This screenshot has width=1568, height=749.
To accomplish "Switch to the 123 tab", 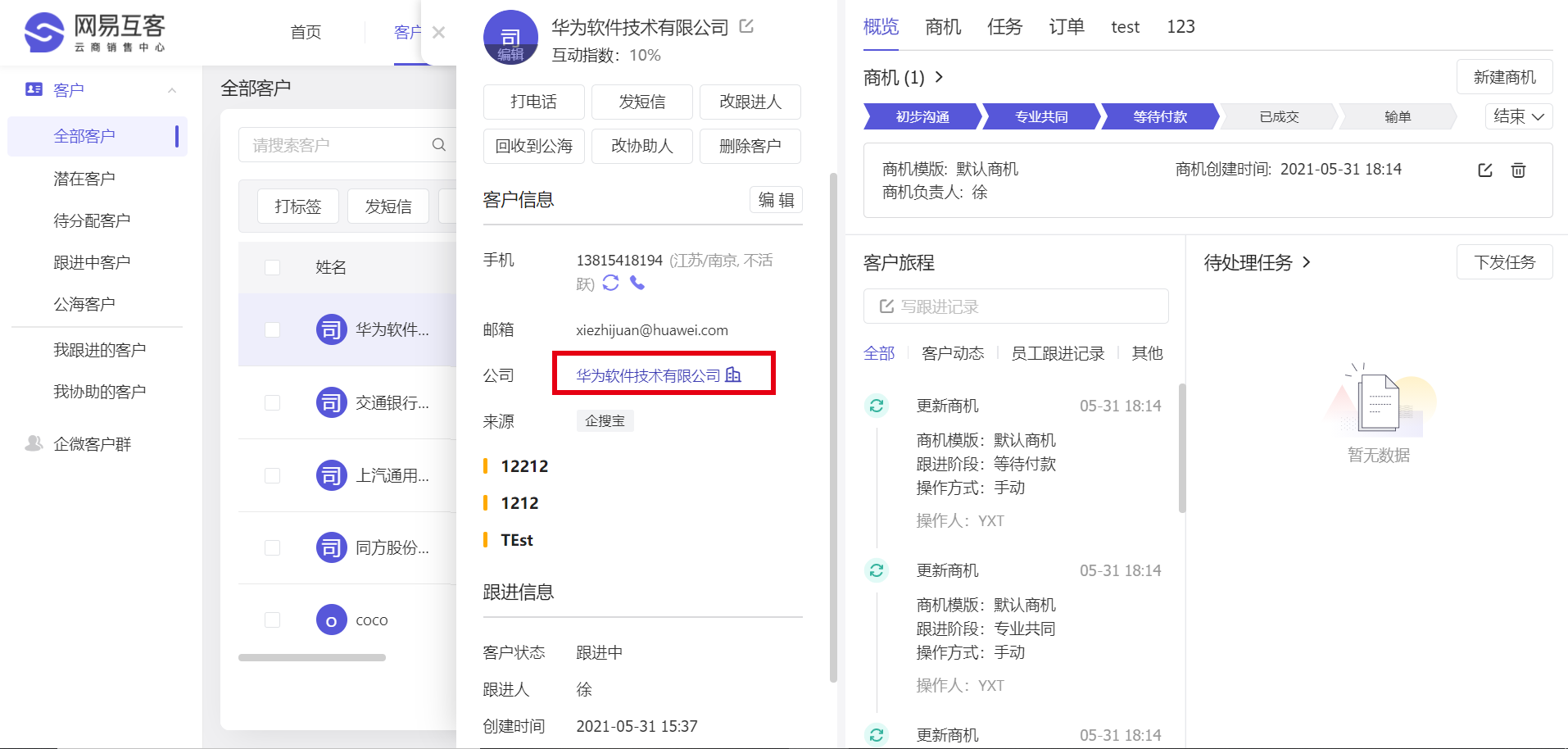I will point(1181,26).
